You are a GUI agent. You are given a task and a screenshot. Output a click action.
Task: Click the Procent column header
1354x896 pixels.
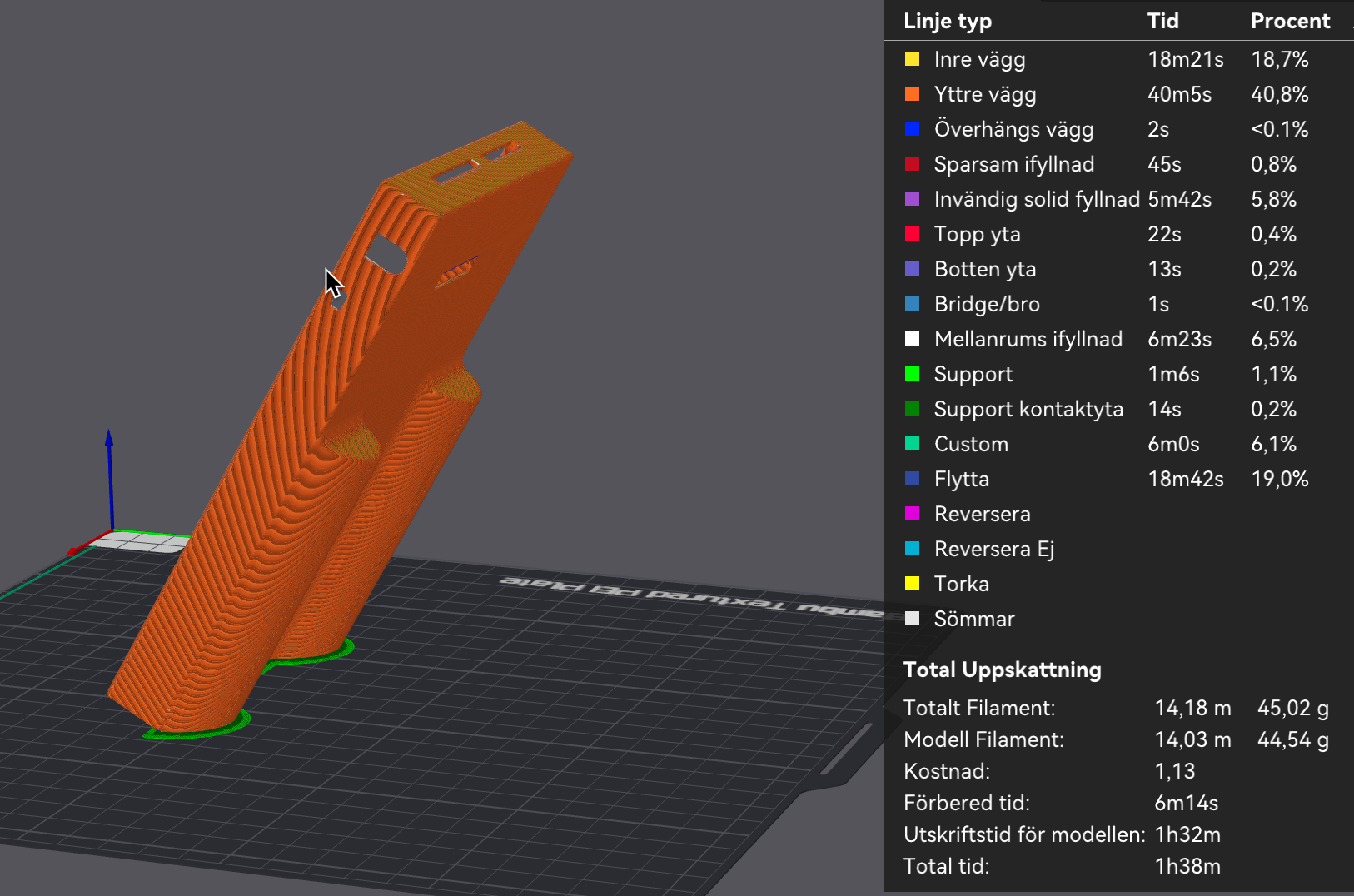tap(1290, 21)
